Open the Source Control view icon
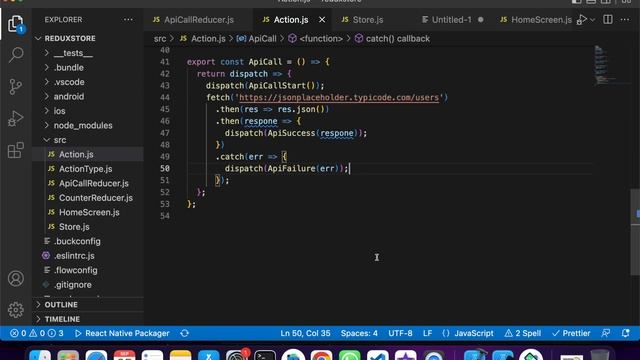The width and height of the screenshot is (640, 360). [x=16, y=87]
